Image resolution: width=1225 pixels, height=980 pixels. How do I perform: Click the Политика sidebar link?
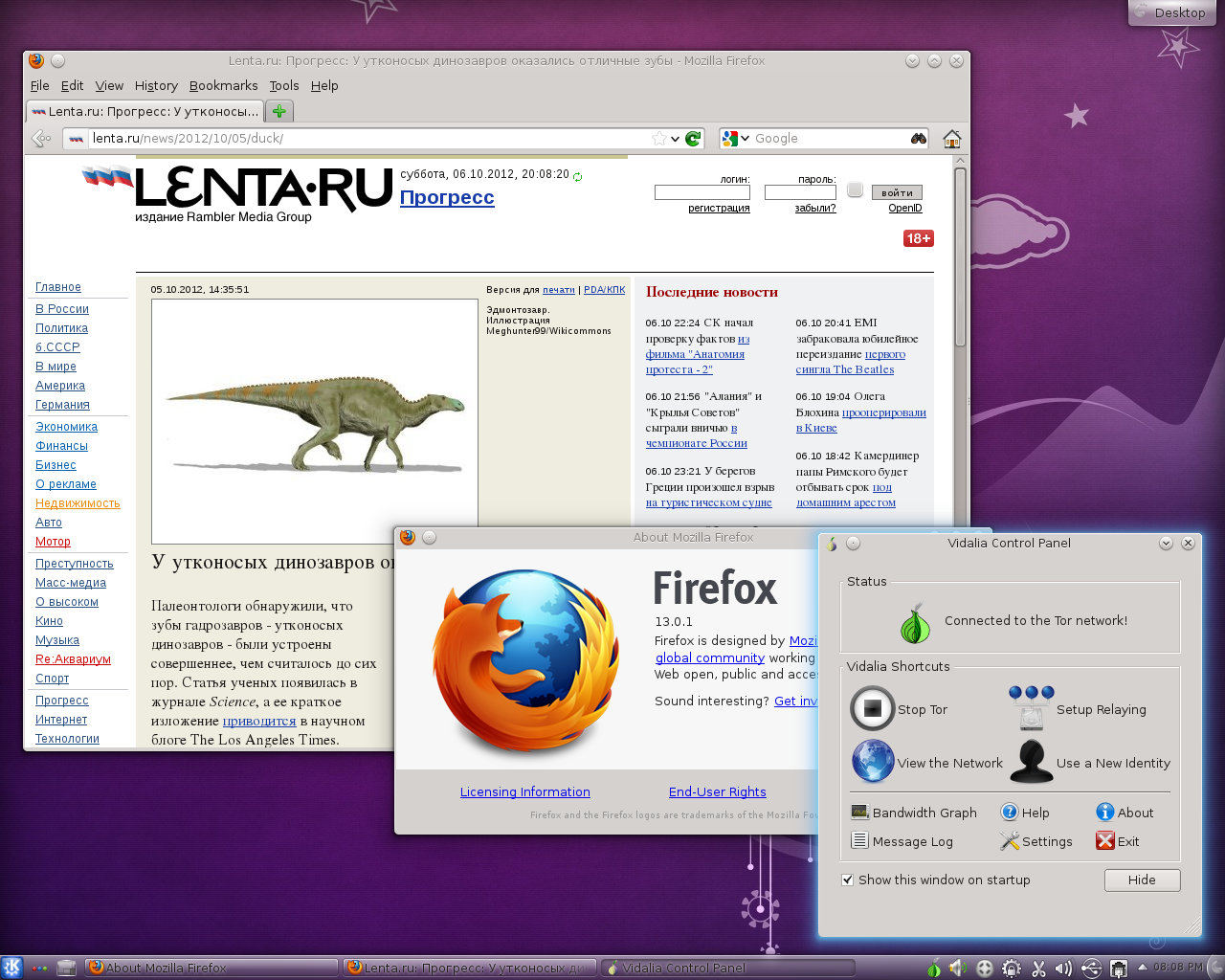(x=61, y=328)
